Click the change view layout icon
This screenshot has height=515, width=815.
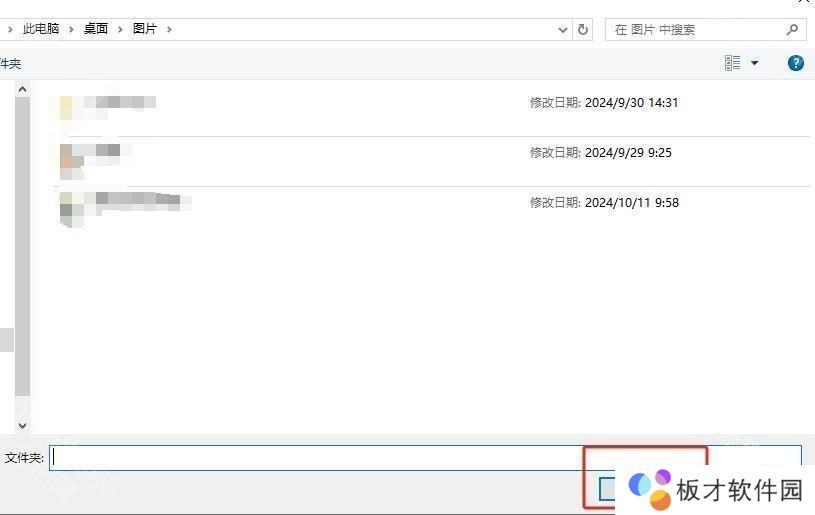(733, 63)
